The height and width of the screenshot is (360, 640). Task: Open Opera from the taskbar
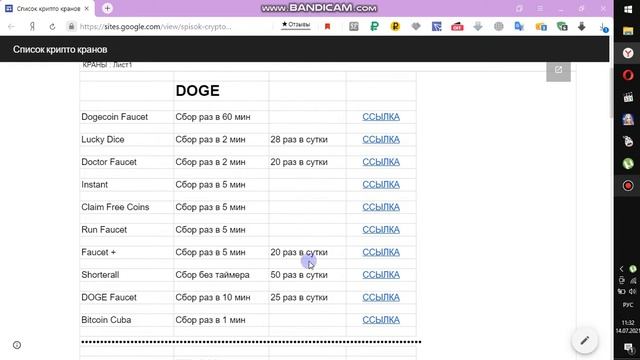[x=628, y=75]
